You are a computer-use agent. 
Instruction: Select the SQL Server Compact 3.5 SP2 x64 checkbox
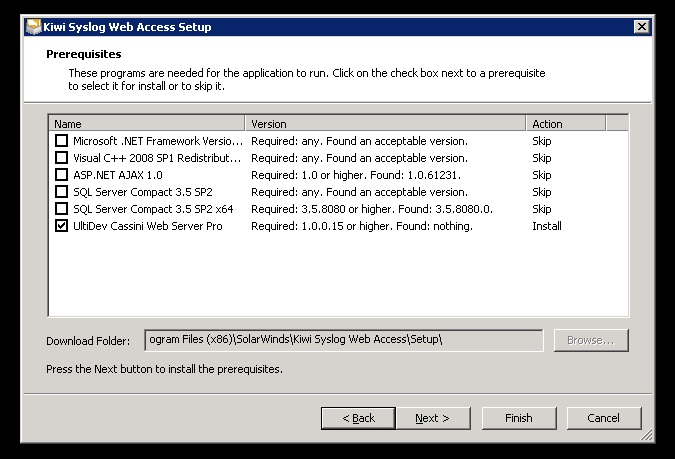62,209
